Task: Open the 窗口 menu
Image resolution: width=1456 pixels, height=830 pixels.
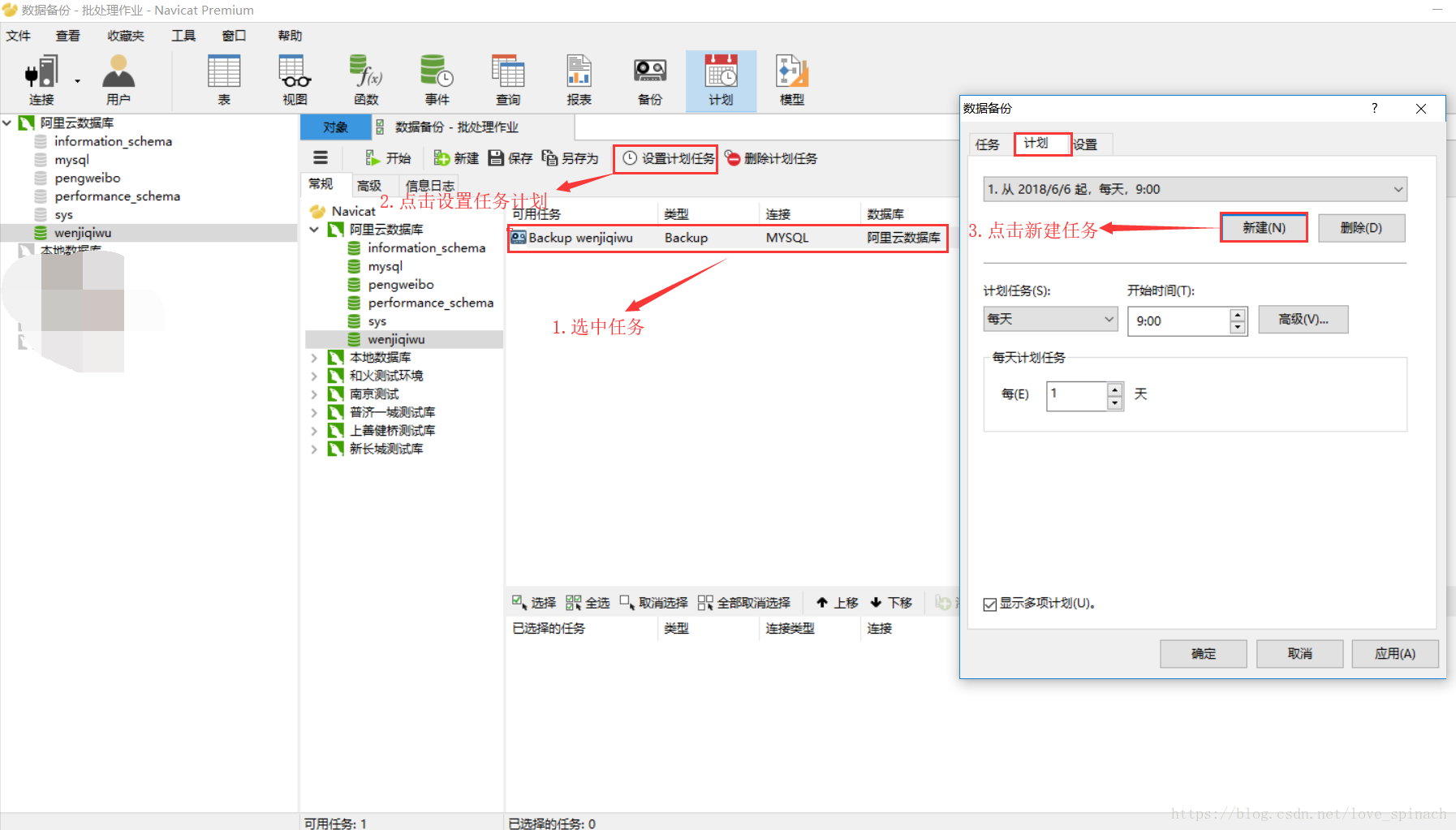Action: [x=234, y=36]
